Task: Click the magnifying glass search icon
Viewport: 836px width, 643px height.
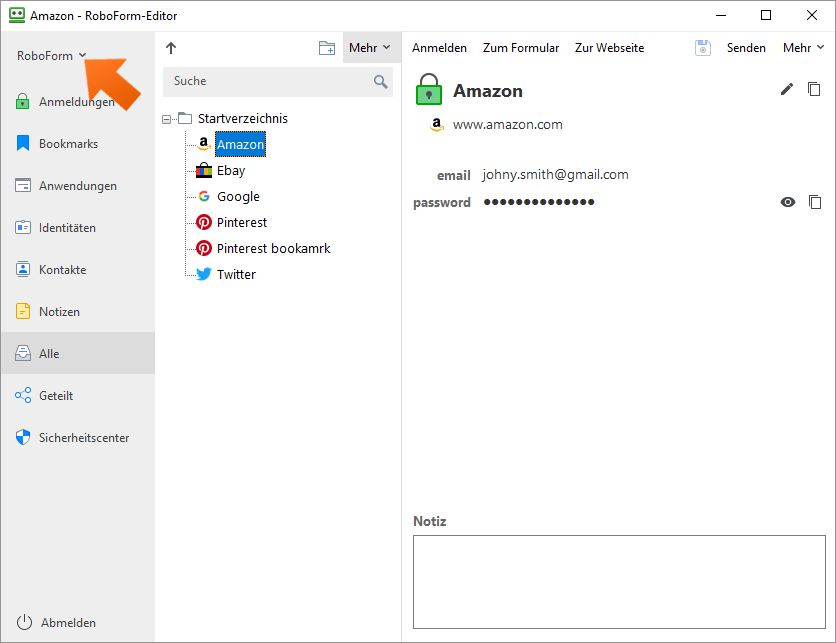Action: [x=380, y=82]
